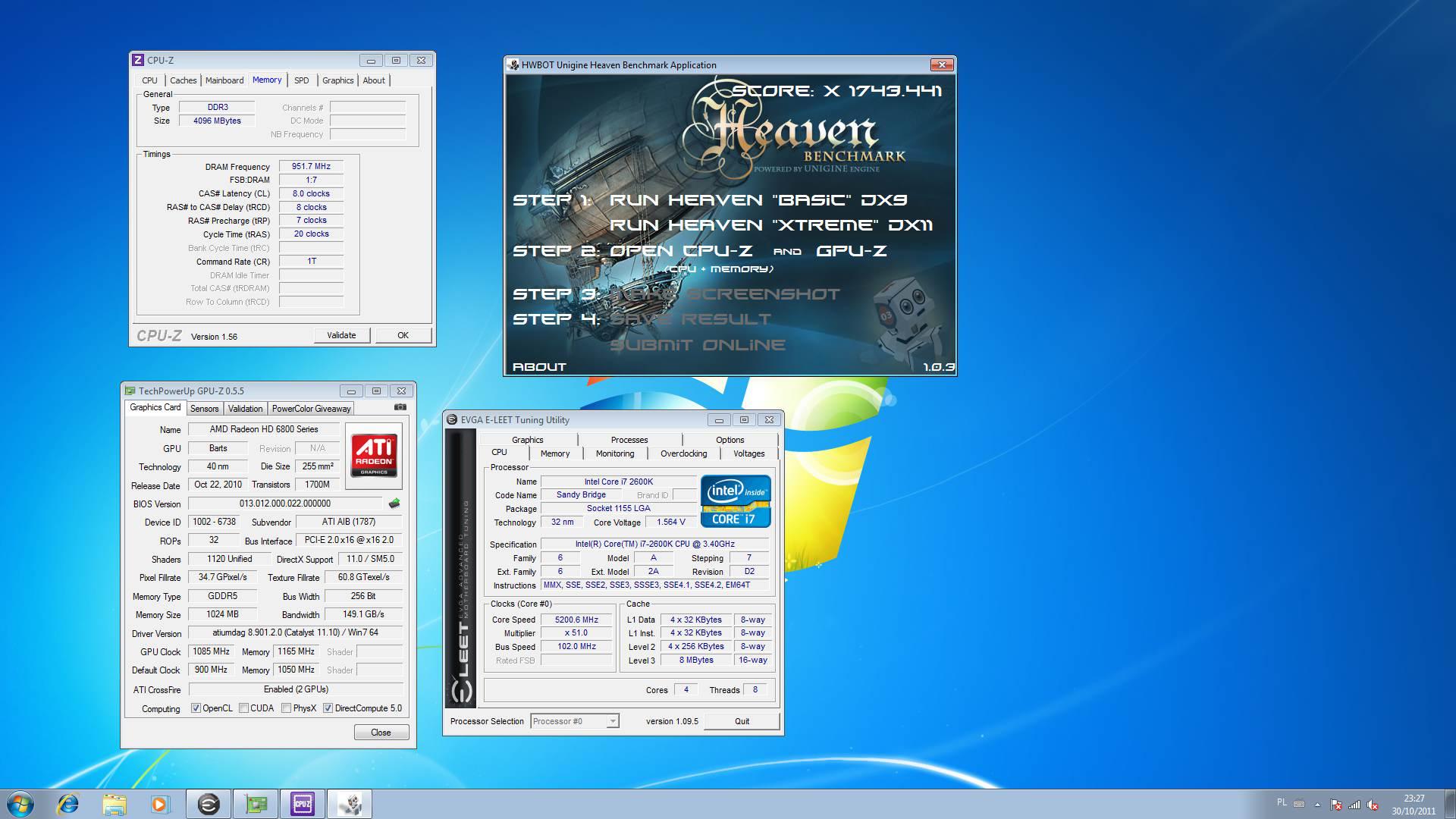Click OK button in CPU-Z
Image resolution: width=1456 pixels, height=819 pixels.
pos(403,335)
